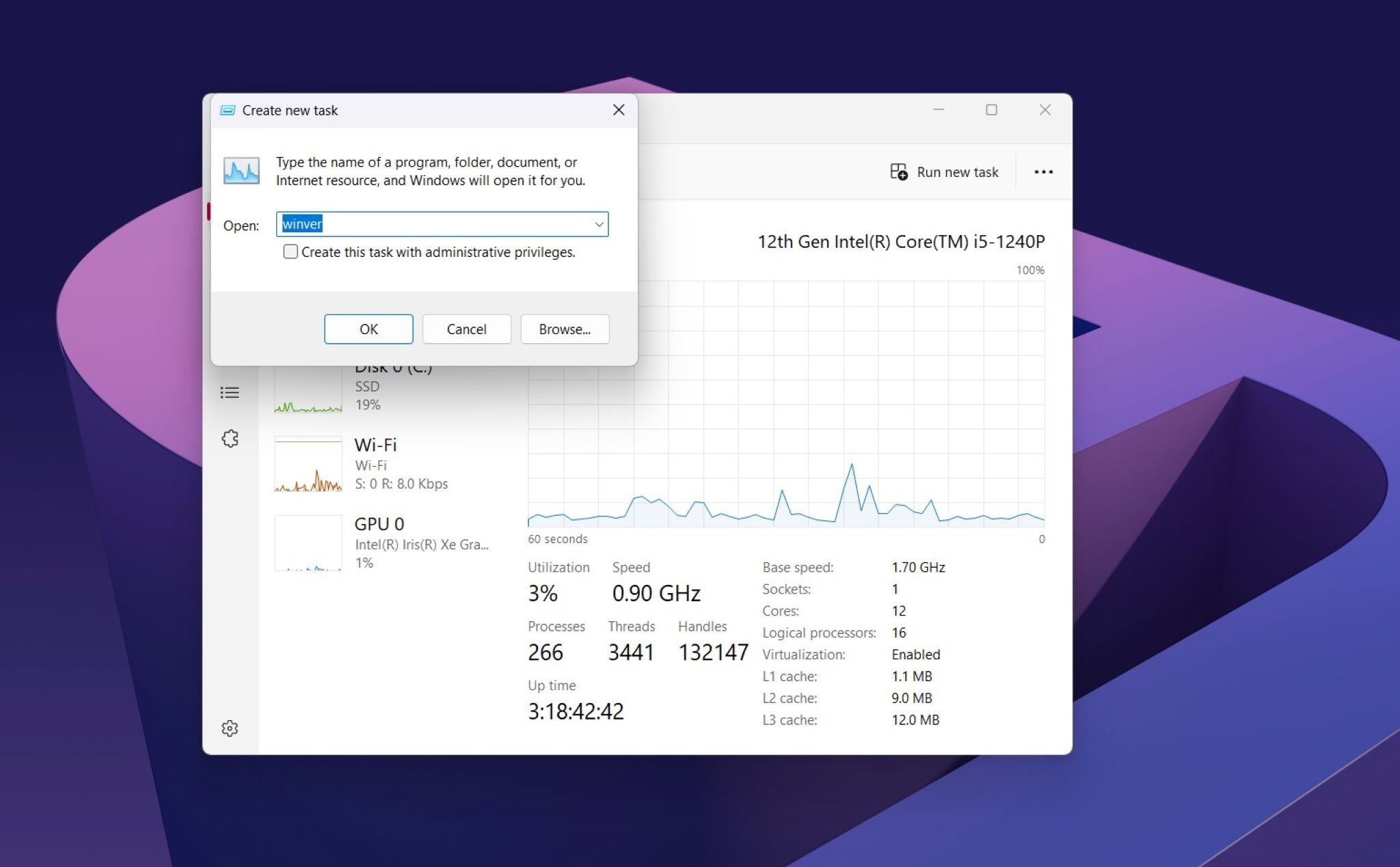
Task: Enable administrative privileges for the task
Action: [290, 251]
